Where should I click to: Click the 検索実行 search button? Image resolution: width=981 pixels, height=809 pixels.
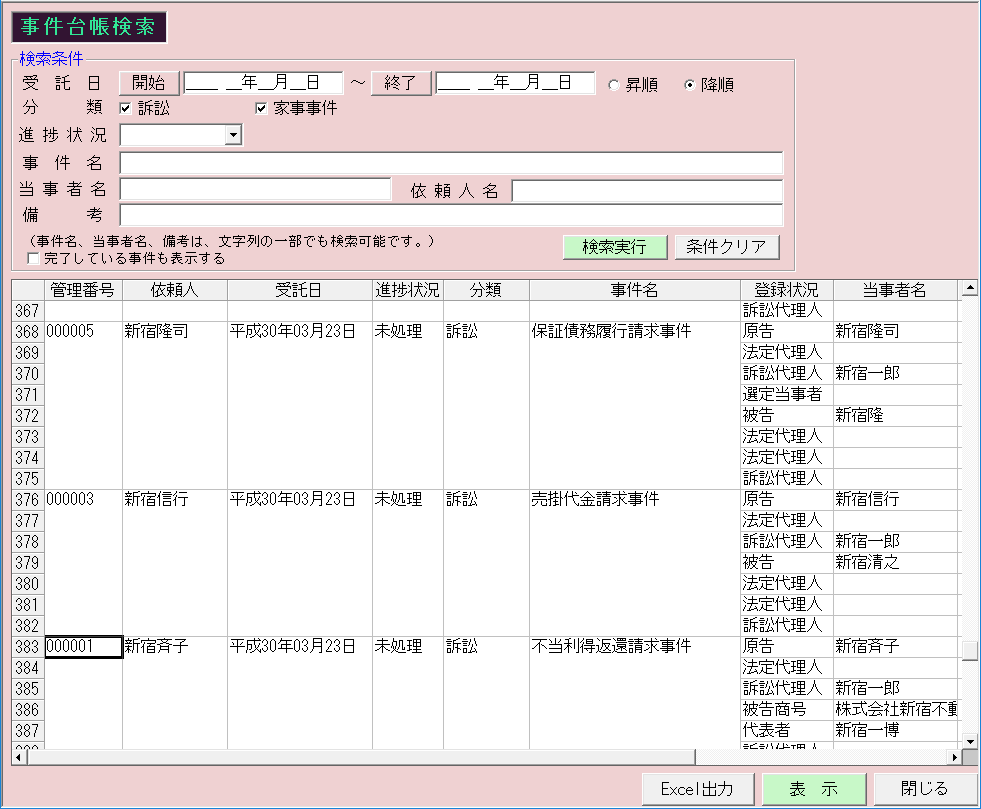pyautogui.click(x=614, y=247)
